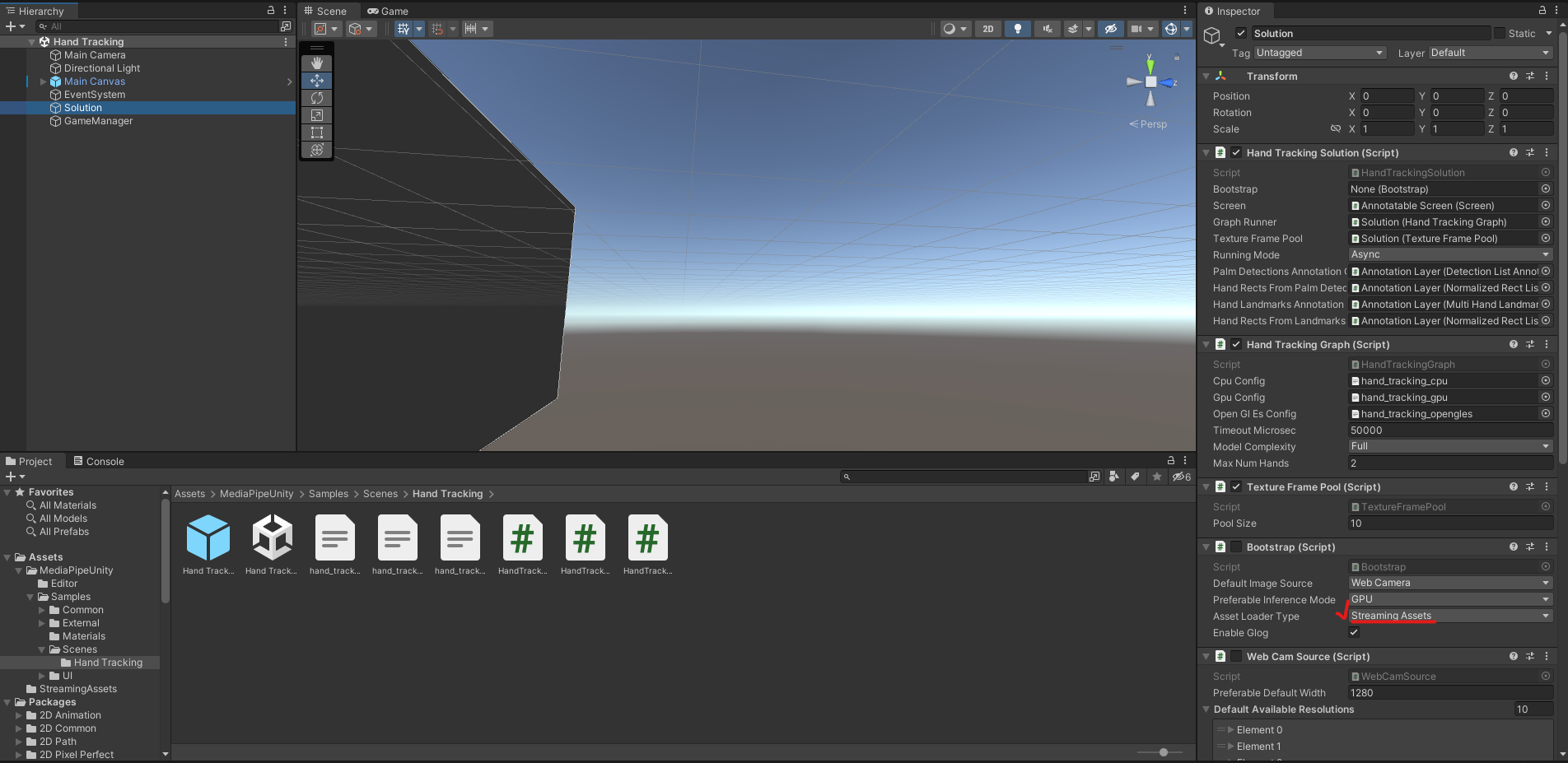1568x763 pixels.
Task: Open the Tag dropdown showing Untagged
Action: point(1320,53)
